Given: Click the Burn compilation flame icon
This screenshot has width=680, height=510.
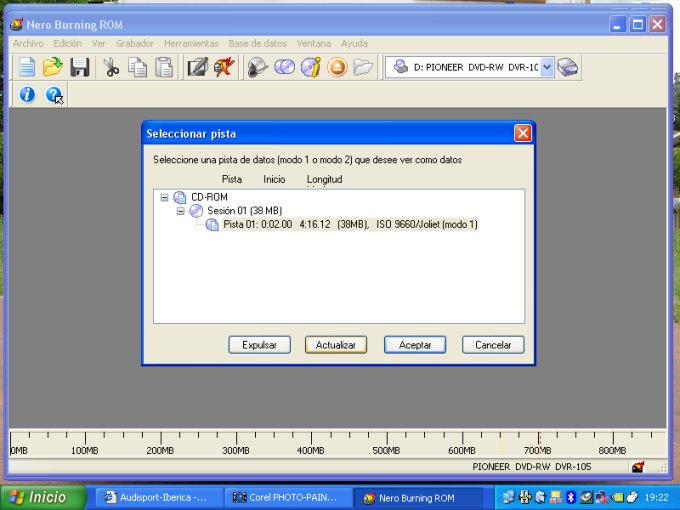Looking at the screenshot, I should tap(224, 67).
